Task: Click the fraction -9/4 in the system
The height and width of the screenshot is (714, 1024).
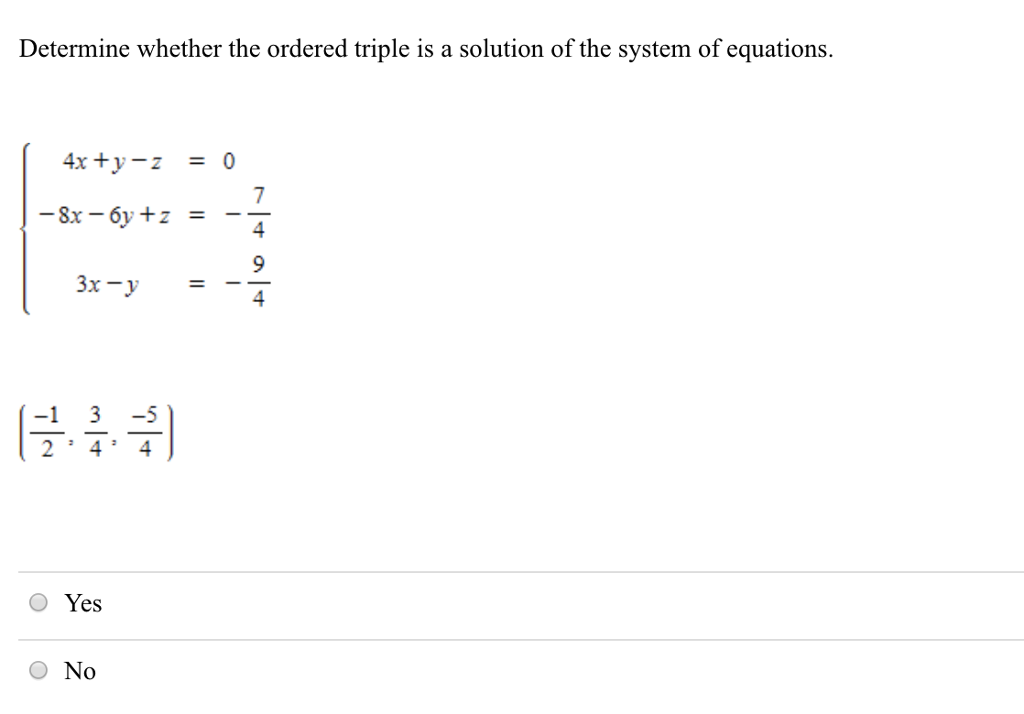Action: 252,283
